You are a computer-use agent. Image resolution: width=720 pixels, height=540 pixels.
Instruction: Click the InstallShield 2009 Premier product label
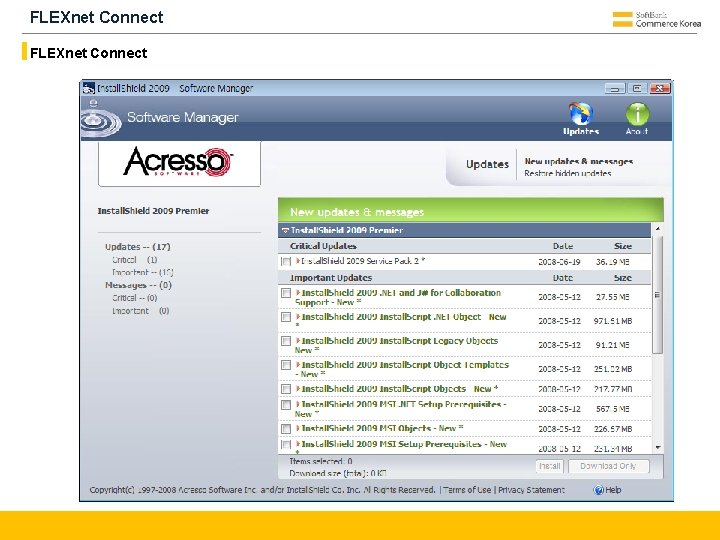coord(153,211)
